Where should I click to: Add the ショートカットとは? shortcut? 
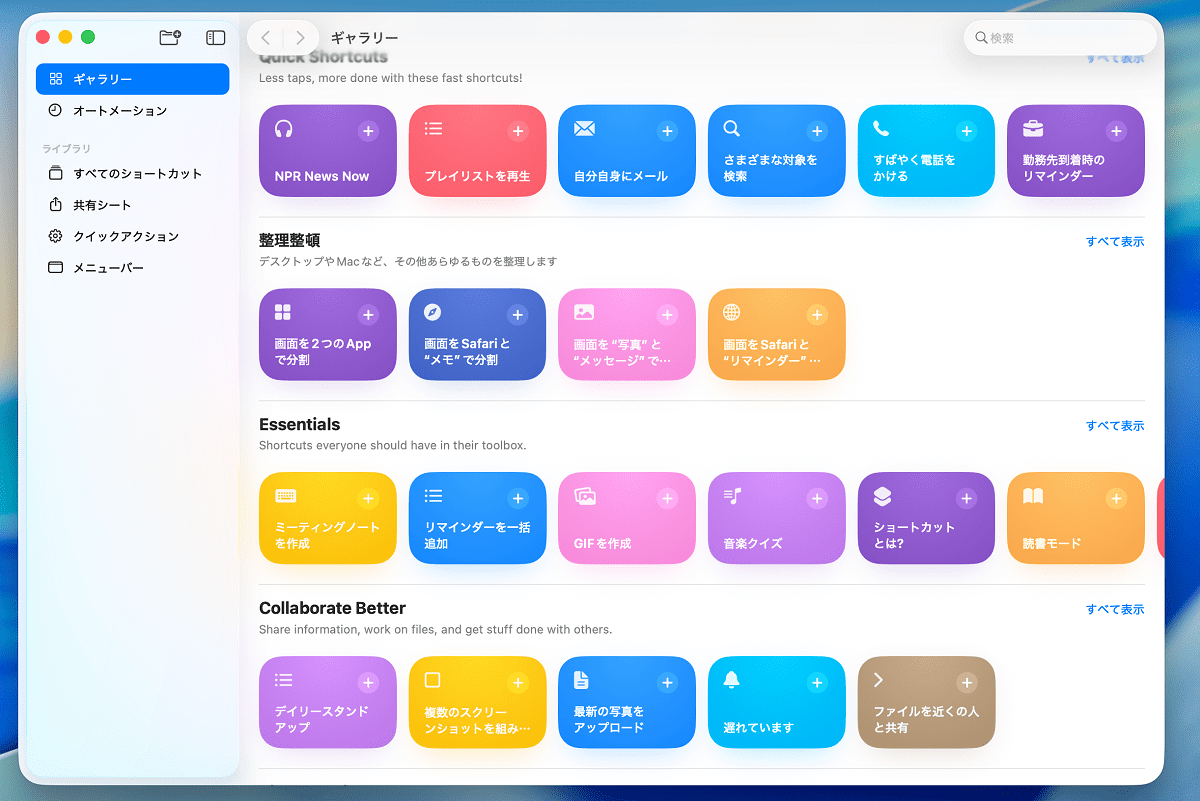[x=967, y=499]
